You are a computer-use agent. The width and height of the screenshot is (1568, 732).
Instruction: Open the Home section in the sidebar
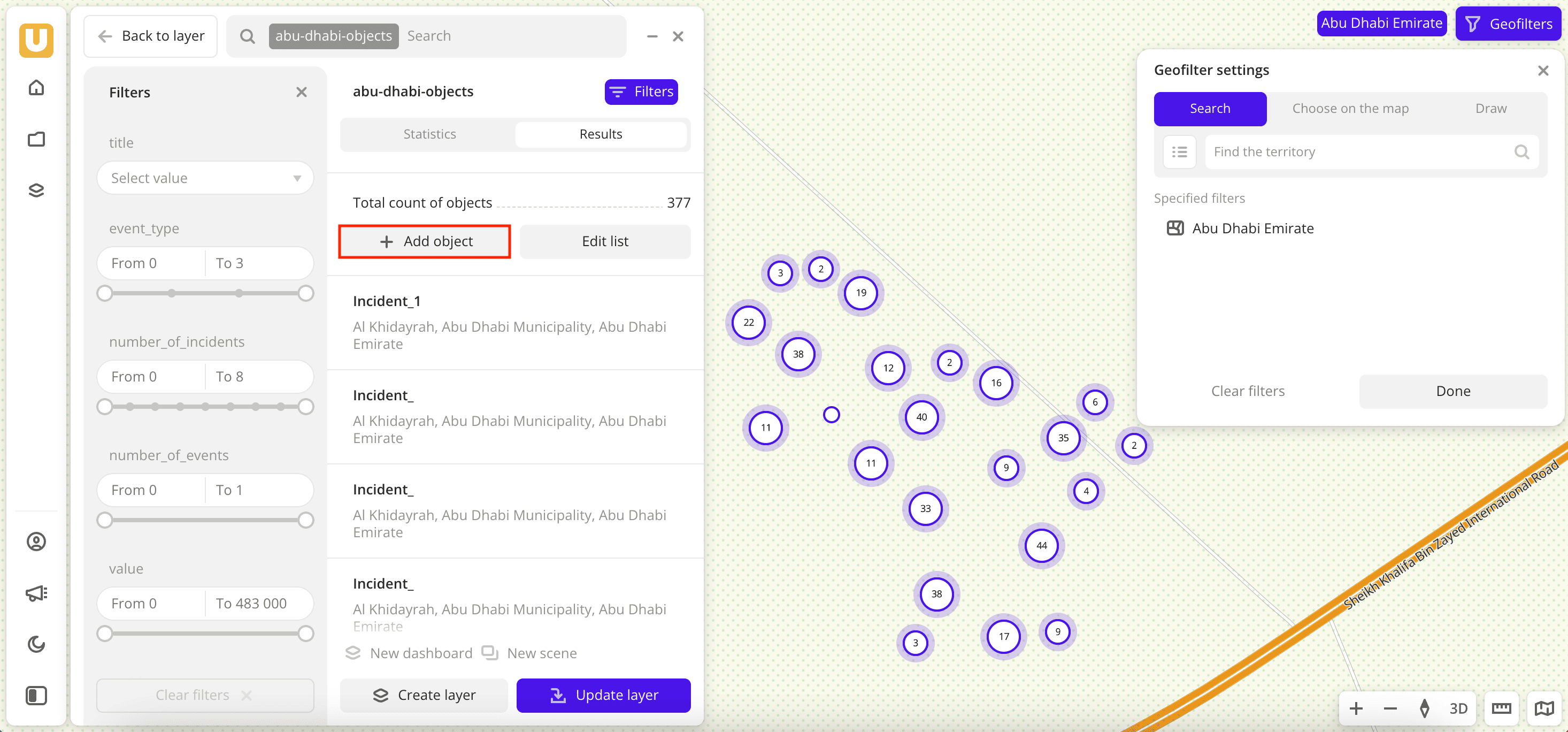point(36,87)
